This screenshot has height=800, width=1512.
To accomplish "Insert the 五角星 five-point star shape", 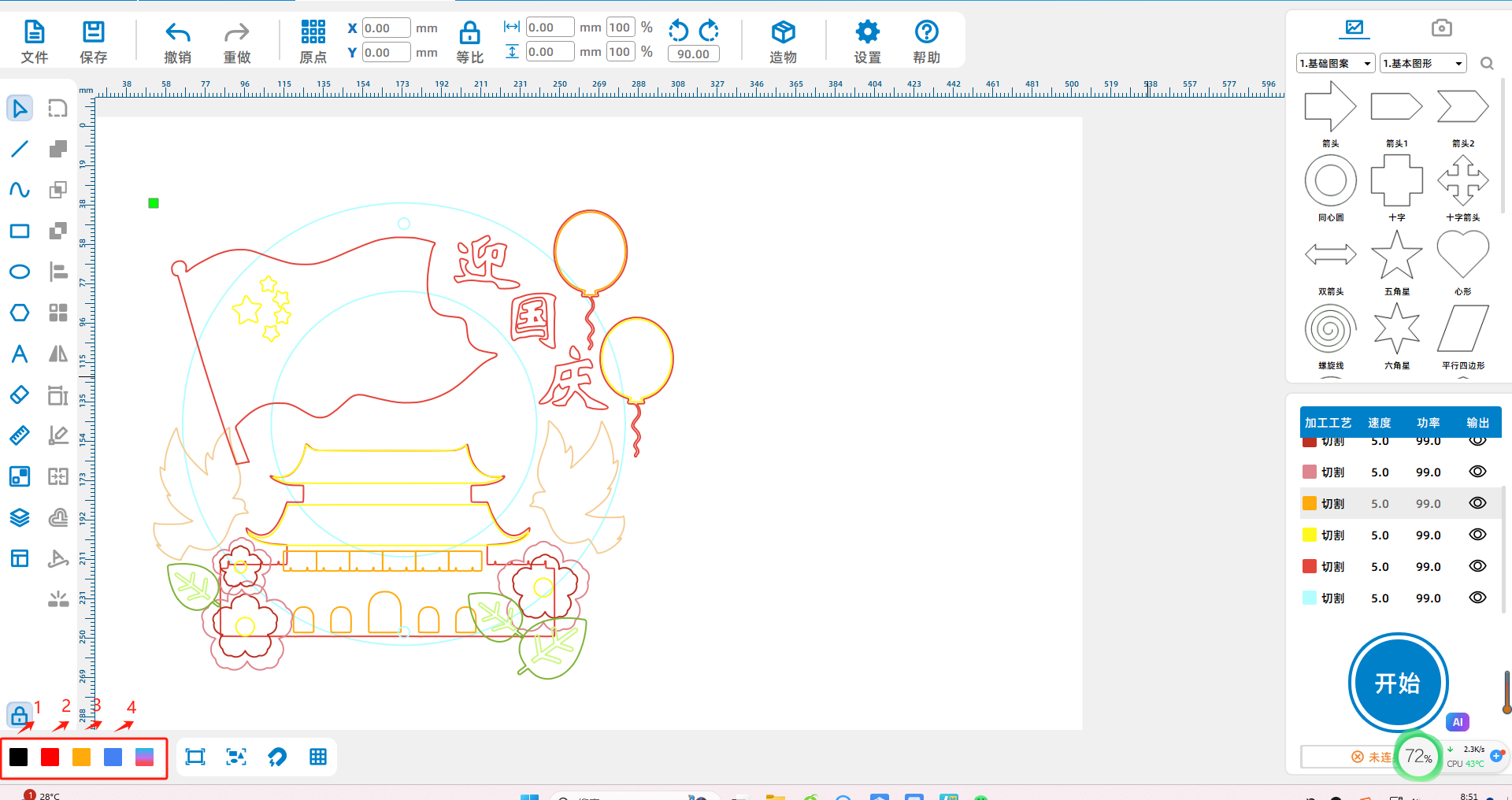I will [x=1396, y=255].
